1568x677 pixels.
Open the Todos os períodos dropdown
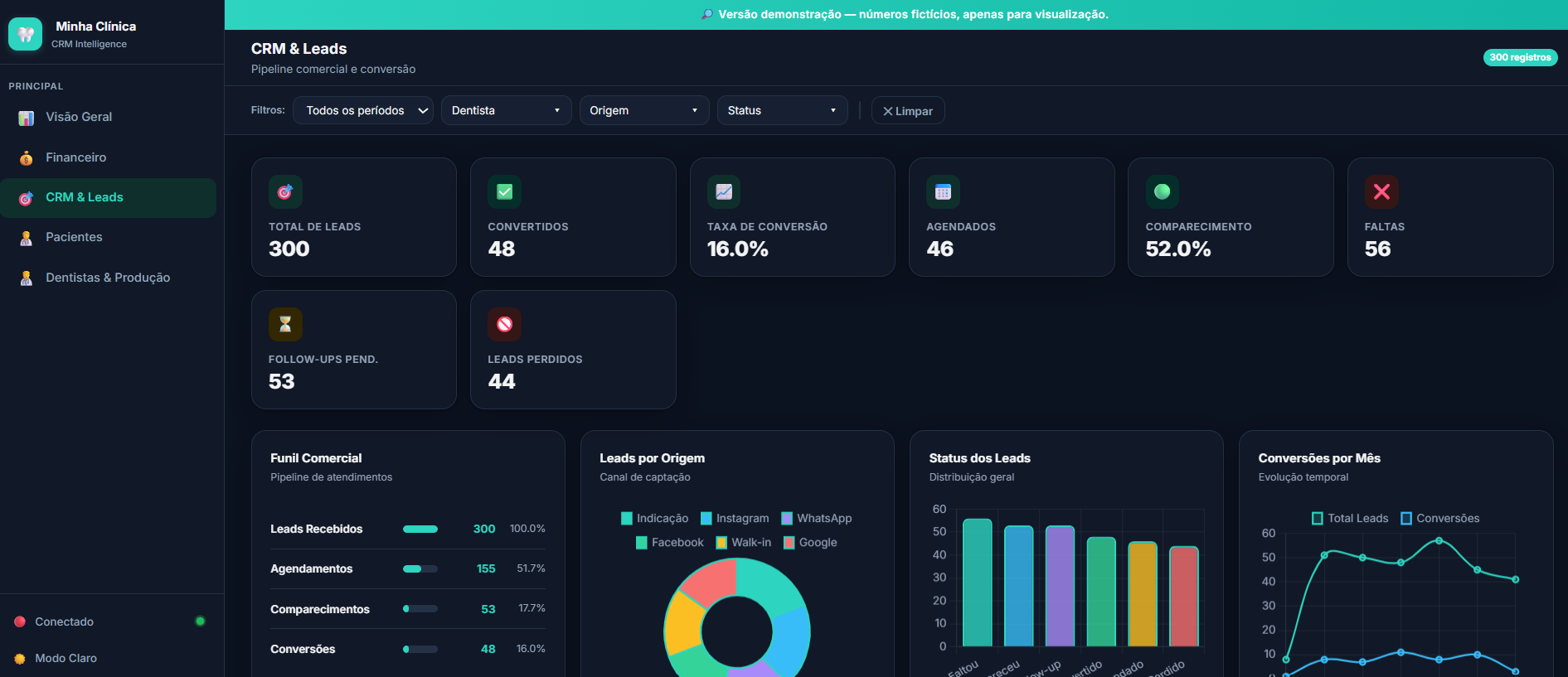pos(363,110)
